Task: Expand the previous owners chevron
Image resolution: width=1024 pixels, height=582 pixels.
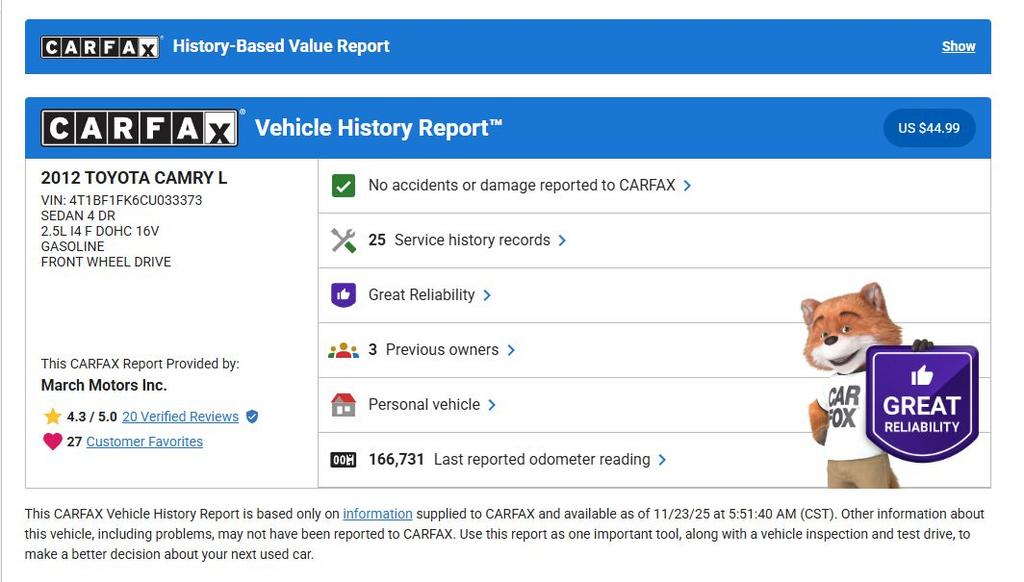Action: pyautogui.click(x=511, y=350)
